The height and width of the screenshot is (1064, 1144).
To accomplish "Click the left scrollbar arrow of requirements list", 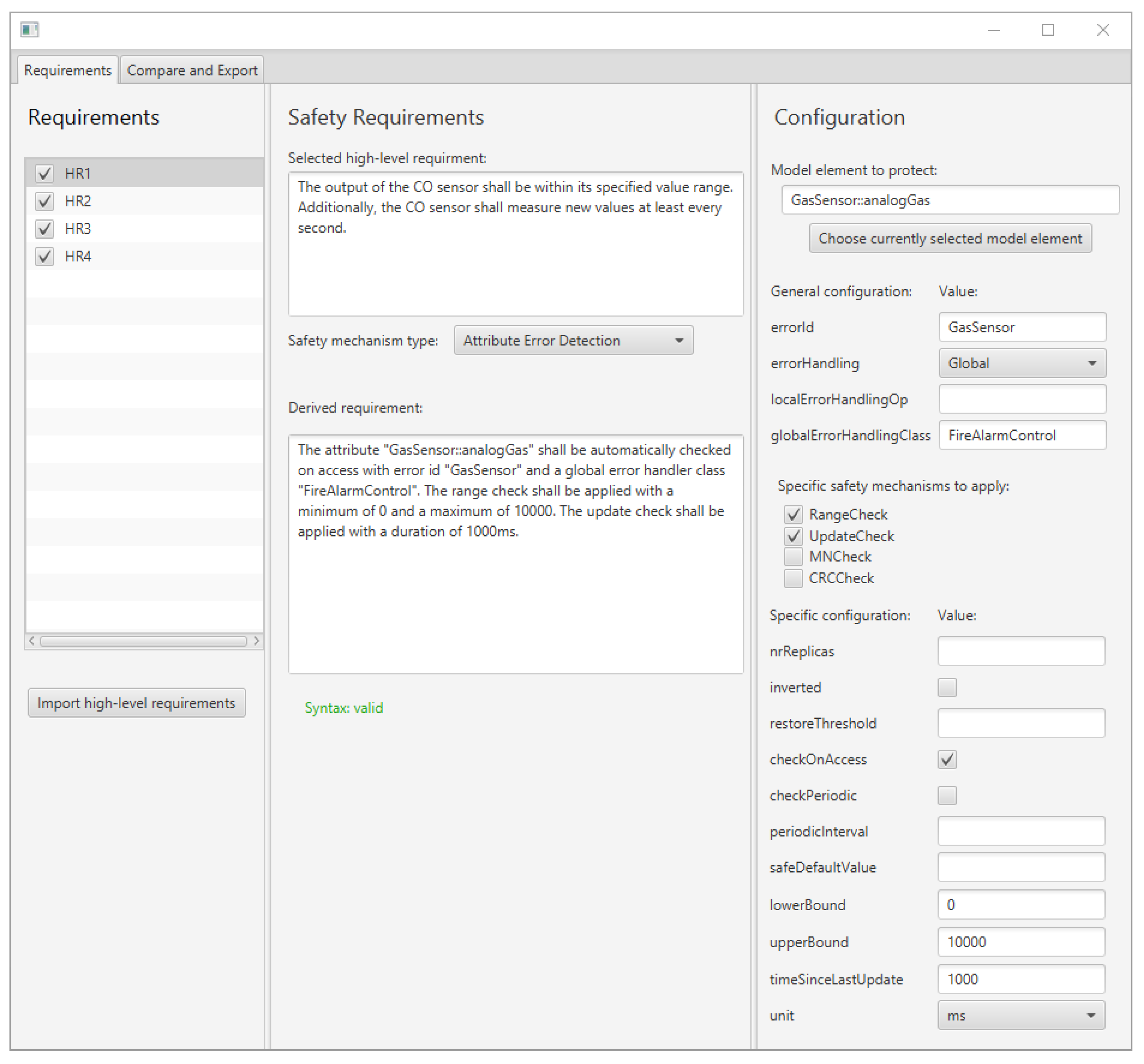I will pos(32,641).
